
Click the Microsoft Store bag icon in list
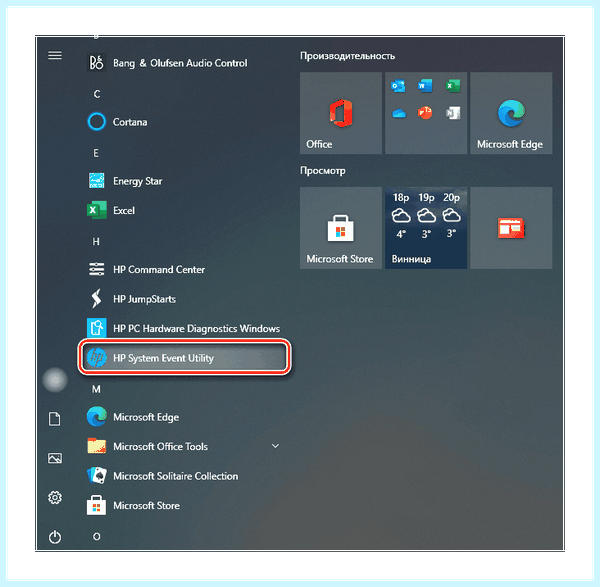[96, 505]
